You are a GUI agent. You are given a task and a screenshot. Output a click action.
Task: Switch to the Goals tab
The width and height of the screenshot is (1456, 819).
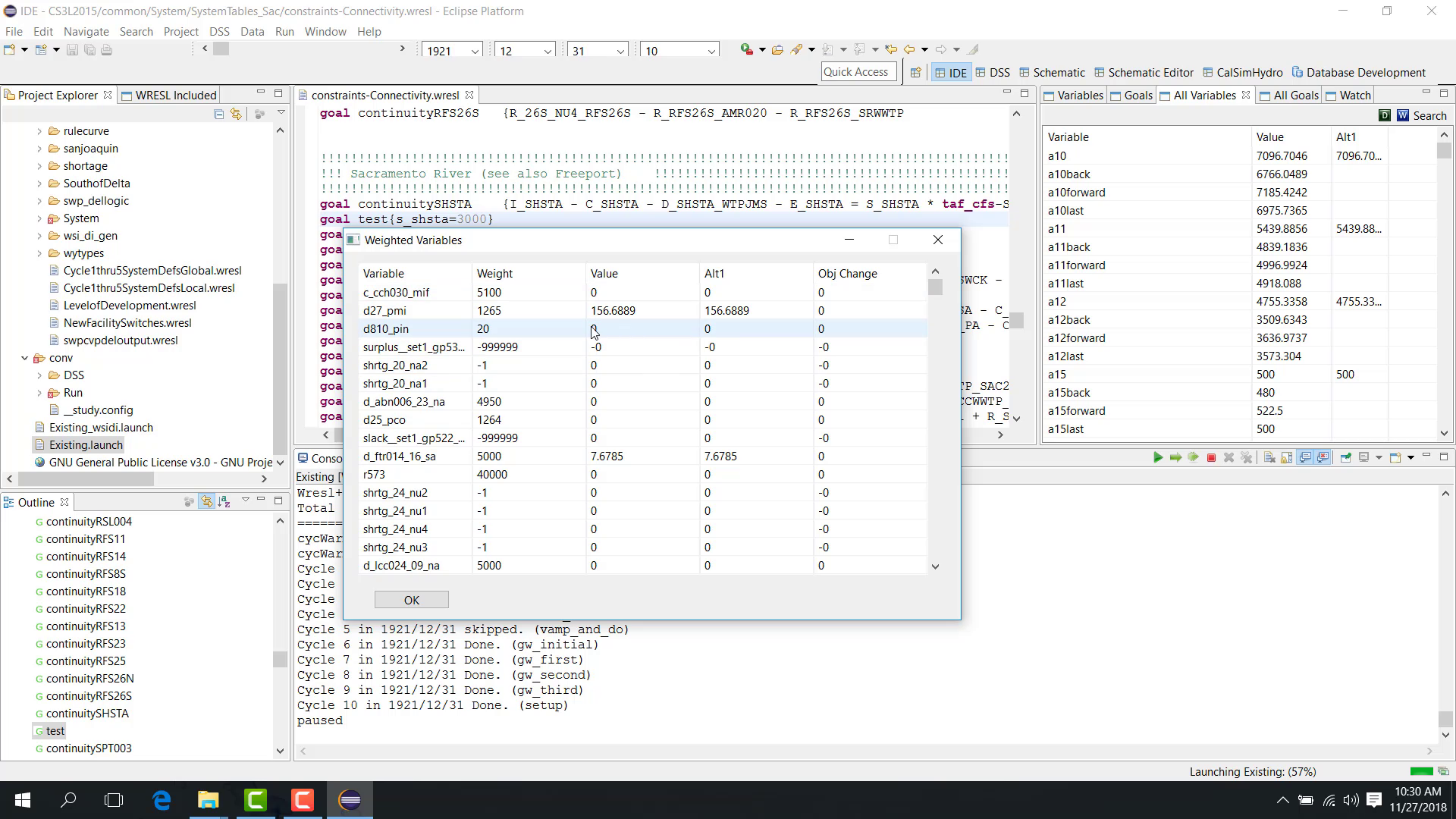click(x=1131, y=95)
